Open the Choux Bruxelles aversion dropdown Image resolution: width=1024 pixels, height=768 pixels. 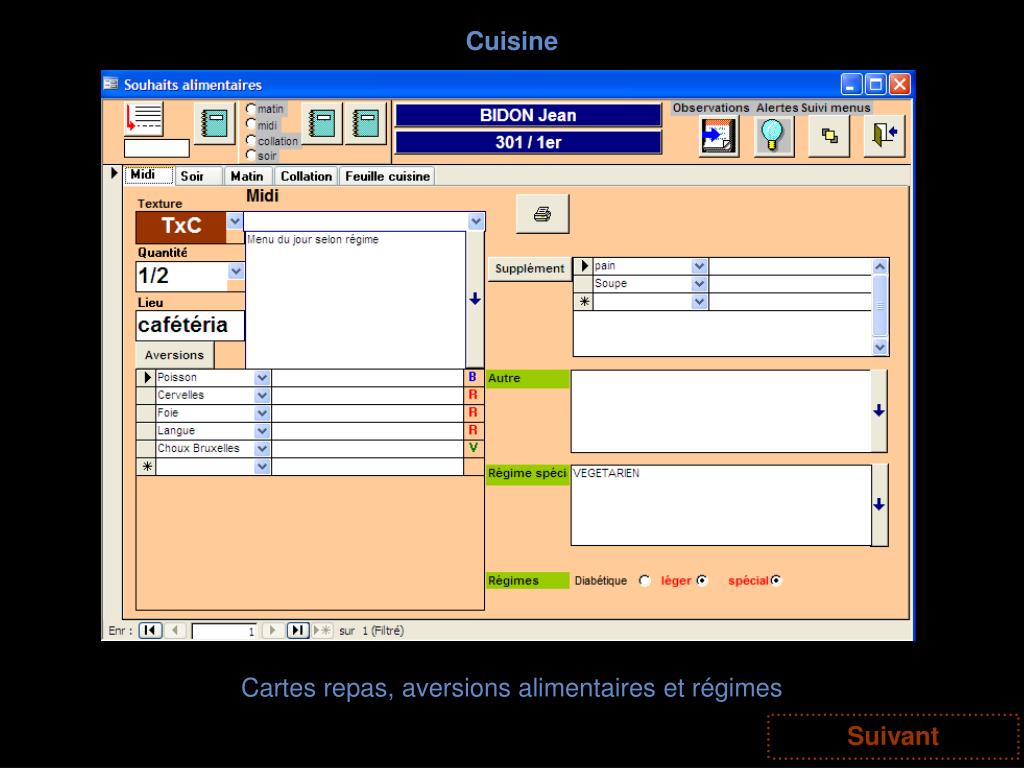262,449
